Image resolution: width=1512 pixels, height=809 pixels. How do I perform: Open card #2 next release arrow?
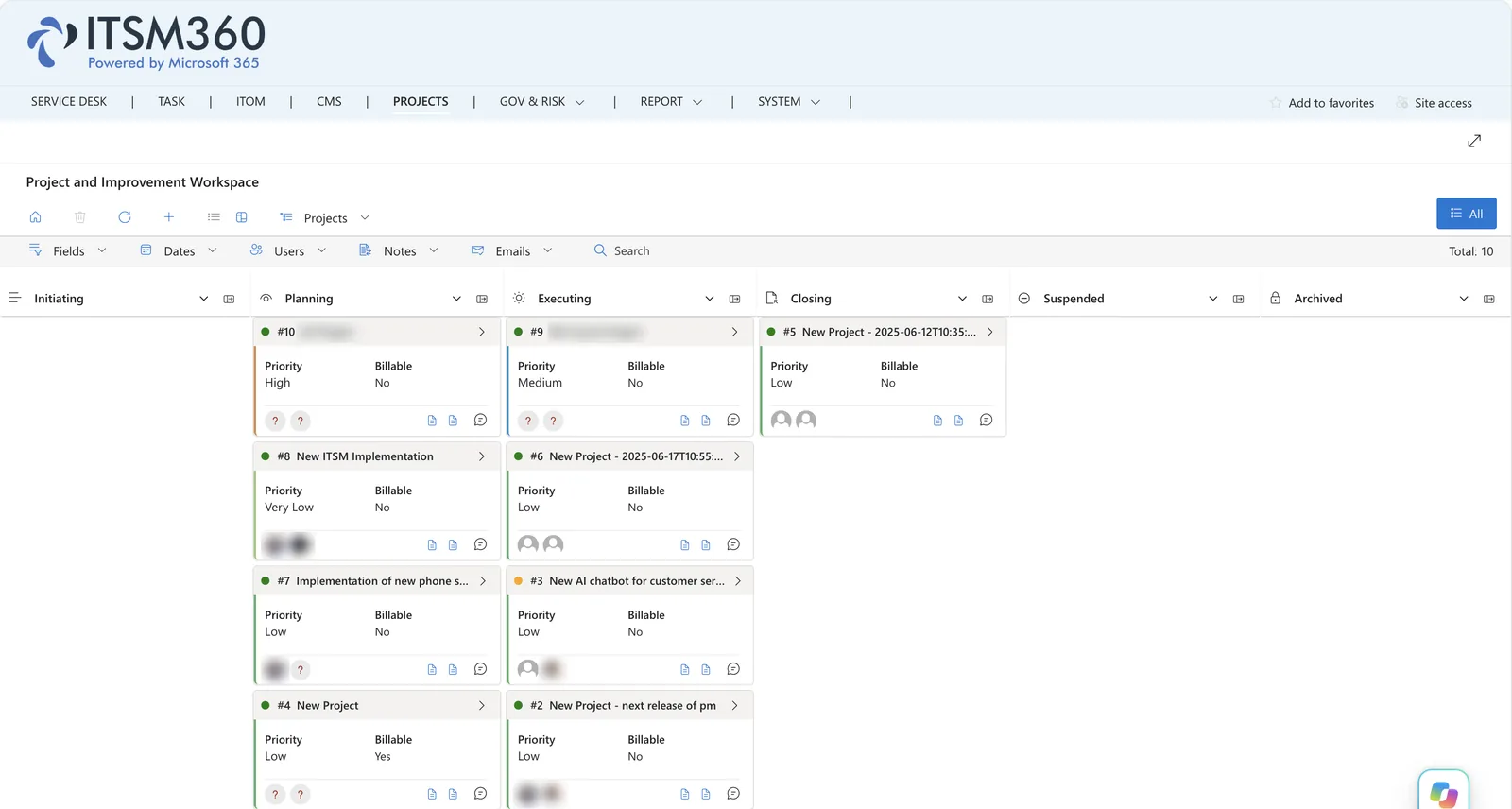tap(734, 706)
